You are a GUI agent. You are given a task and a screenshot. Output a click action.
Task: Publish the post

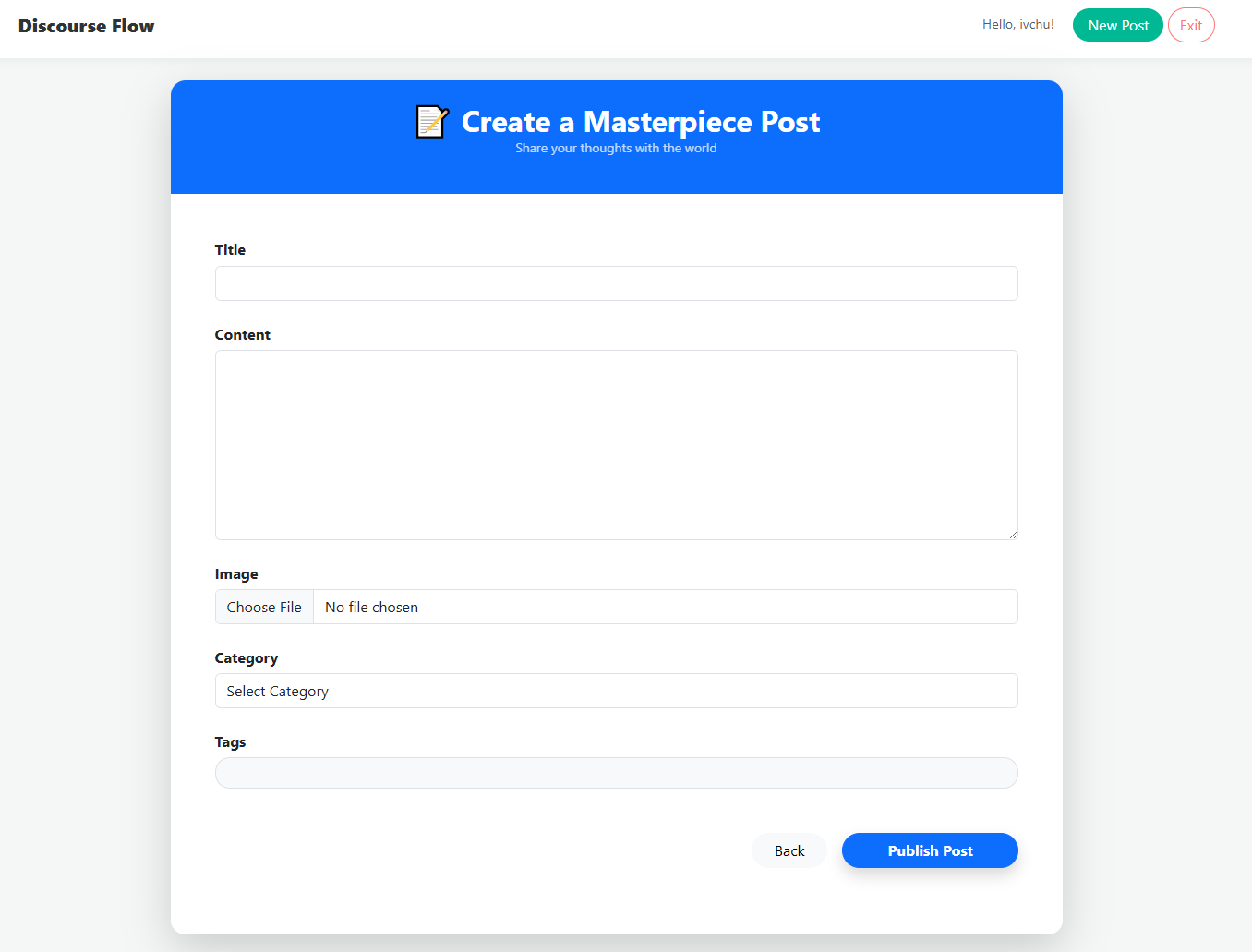(x=930, y=850)
